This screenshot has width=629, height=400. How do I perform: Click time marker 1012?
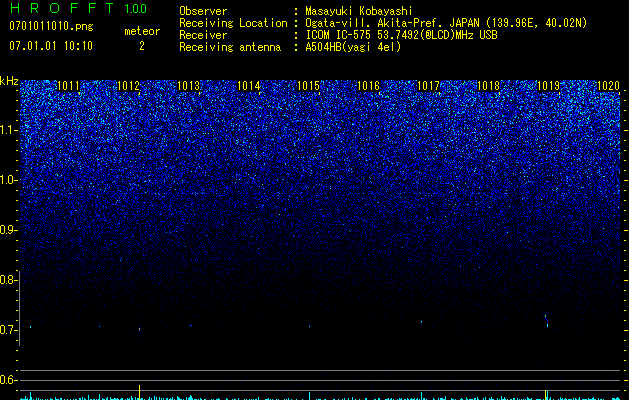(128, 85)
